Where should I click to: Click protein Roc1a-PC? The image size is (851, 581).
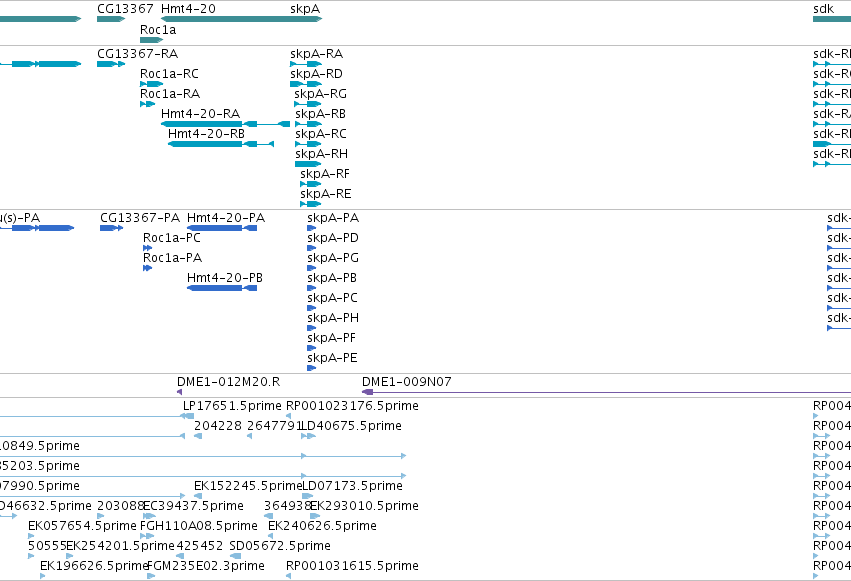(172, 238)
